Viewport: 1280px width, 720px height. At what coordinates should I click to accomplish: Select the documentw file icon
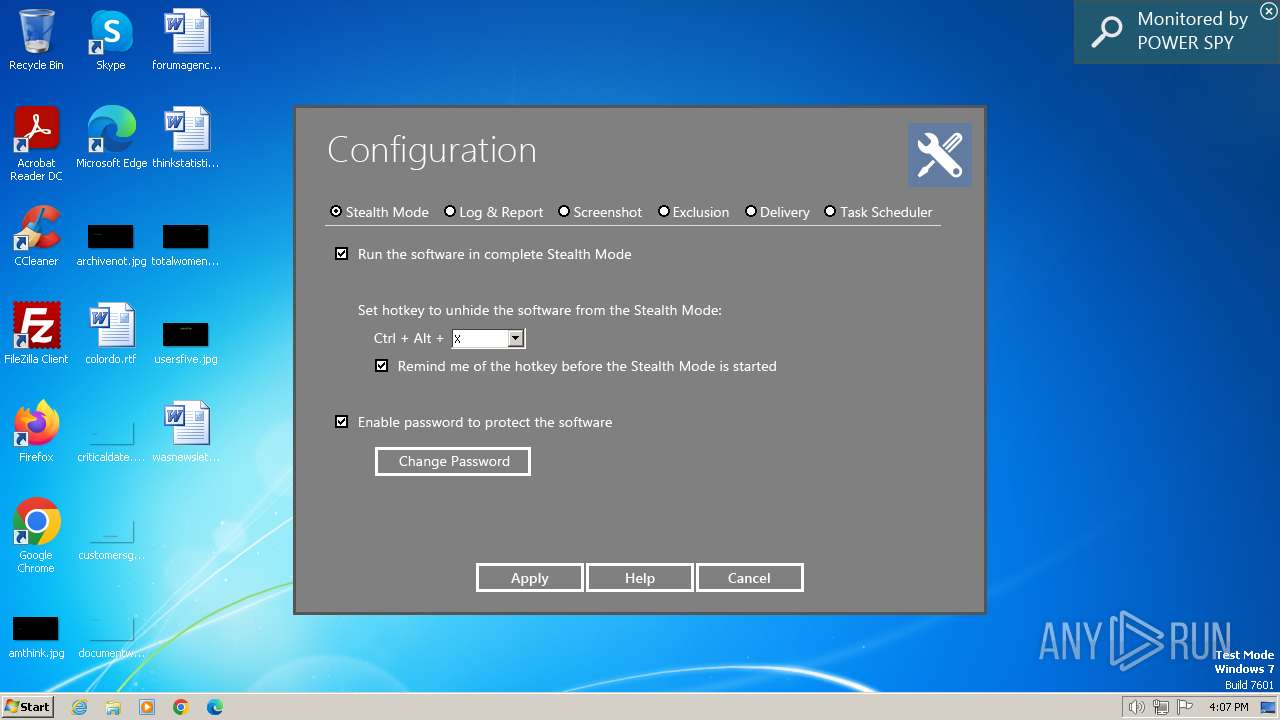110,637
